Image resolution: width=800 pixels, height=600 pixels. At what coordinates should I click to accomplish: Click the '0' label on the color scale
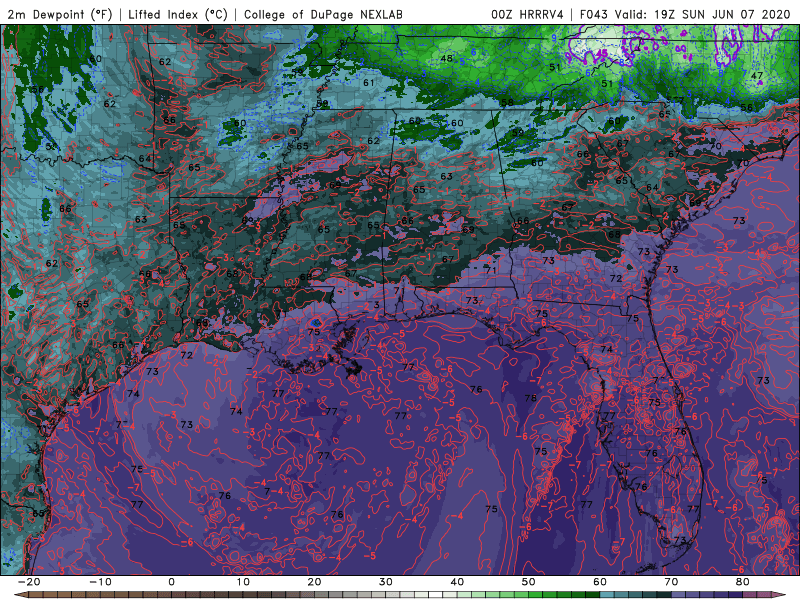coord(171,582)
